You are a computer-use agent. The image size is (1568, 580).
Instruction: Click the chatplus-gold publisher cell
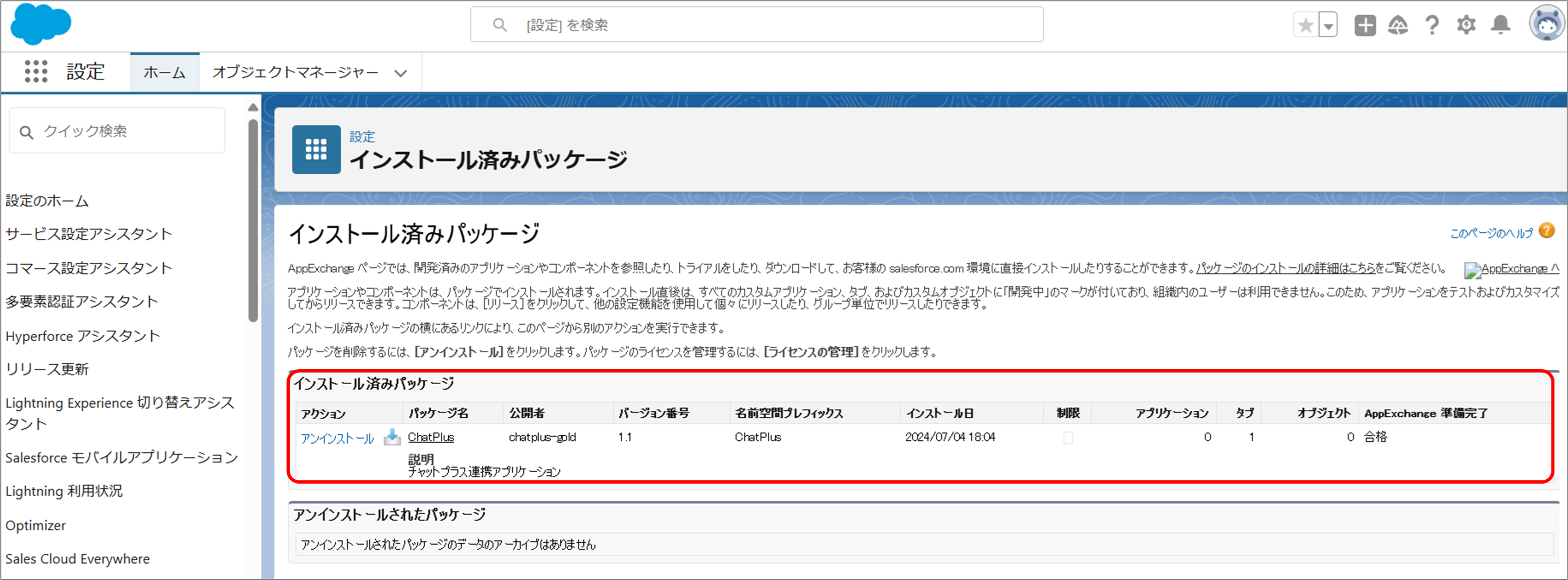click(542, 437)
